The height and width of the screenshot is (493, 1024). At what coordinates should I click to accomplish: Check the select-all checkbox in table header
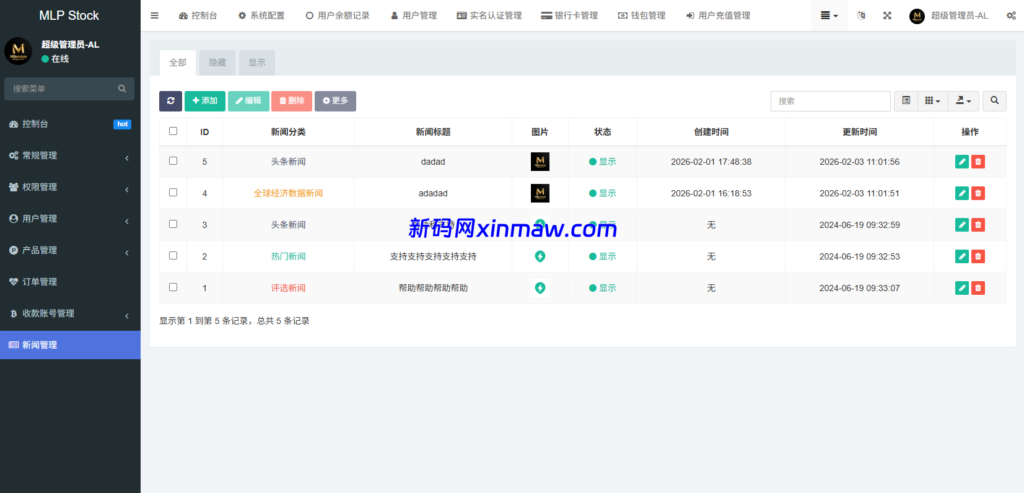[173, 131]
